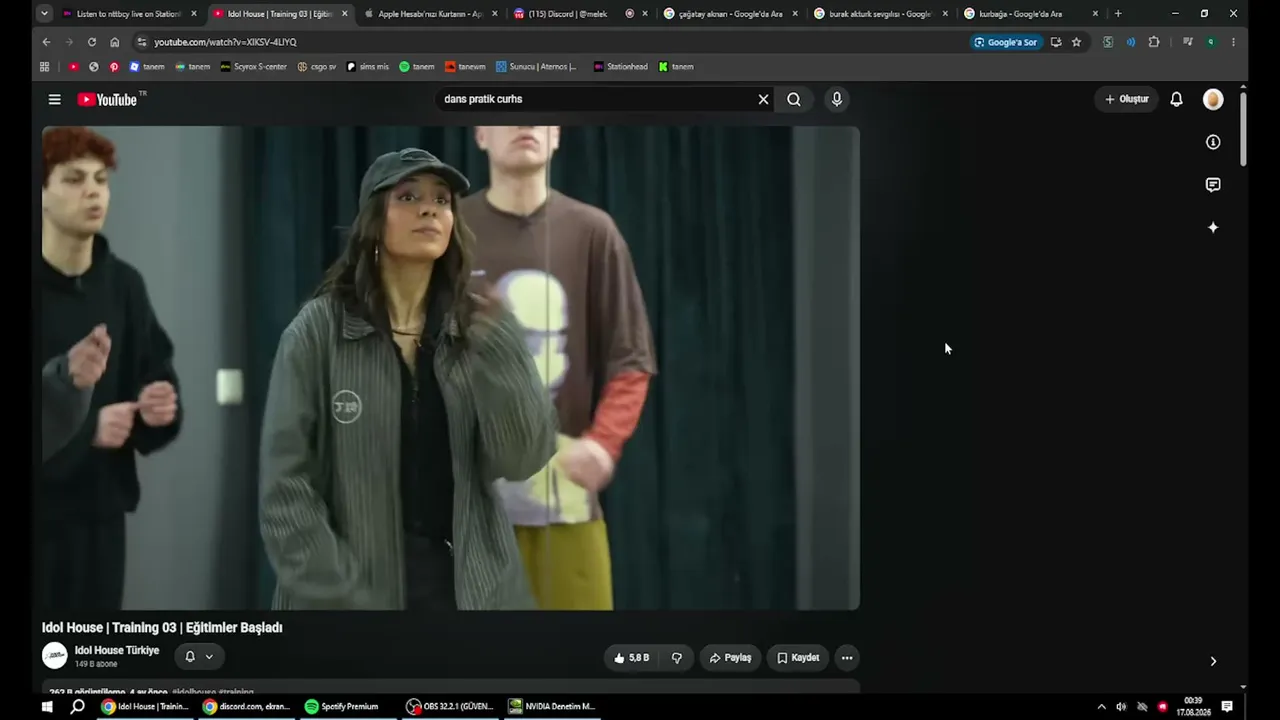1280x720 pixels.
Task: Open the sparkle AI icon in side panel
Action: (x=1213, y=228)
